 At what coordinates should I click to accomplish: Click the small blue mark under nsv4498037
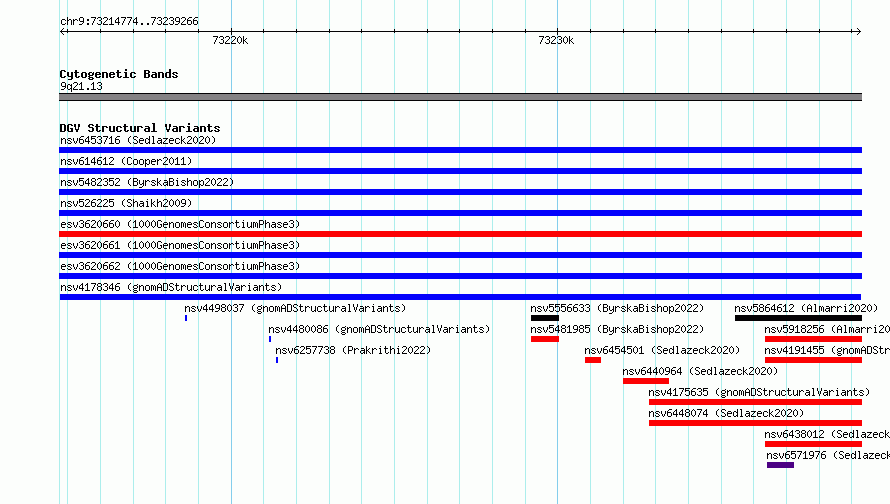[186, 318]
